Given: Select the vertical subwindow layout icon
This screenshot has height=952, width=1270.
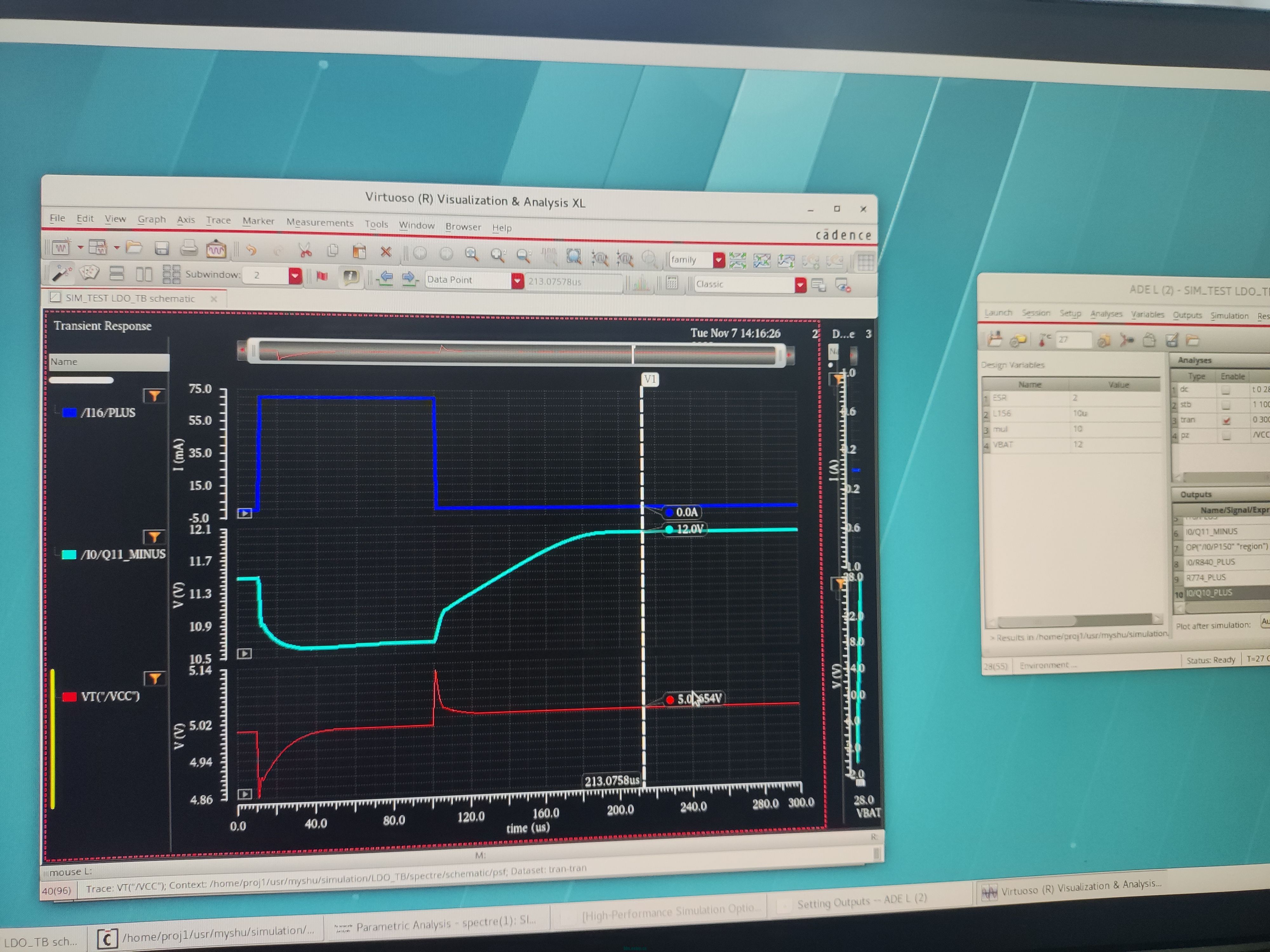Looking at the screenshot, I should tap(144, 274).
